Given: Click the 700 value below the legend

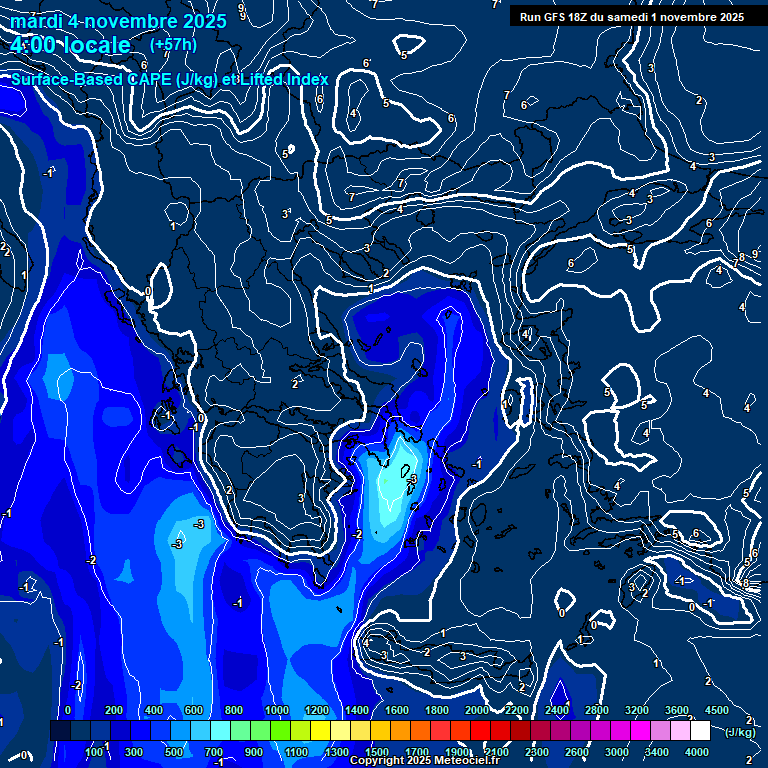Looking at the screenshot, I should (x=215, y=752).
